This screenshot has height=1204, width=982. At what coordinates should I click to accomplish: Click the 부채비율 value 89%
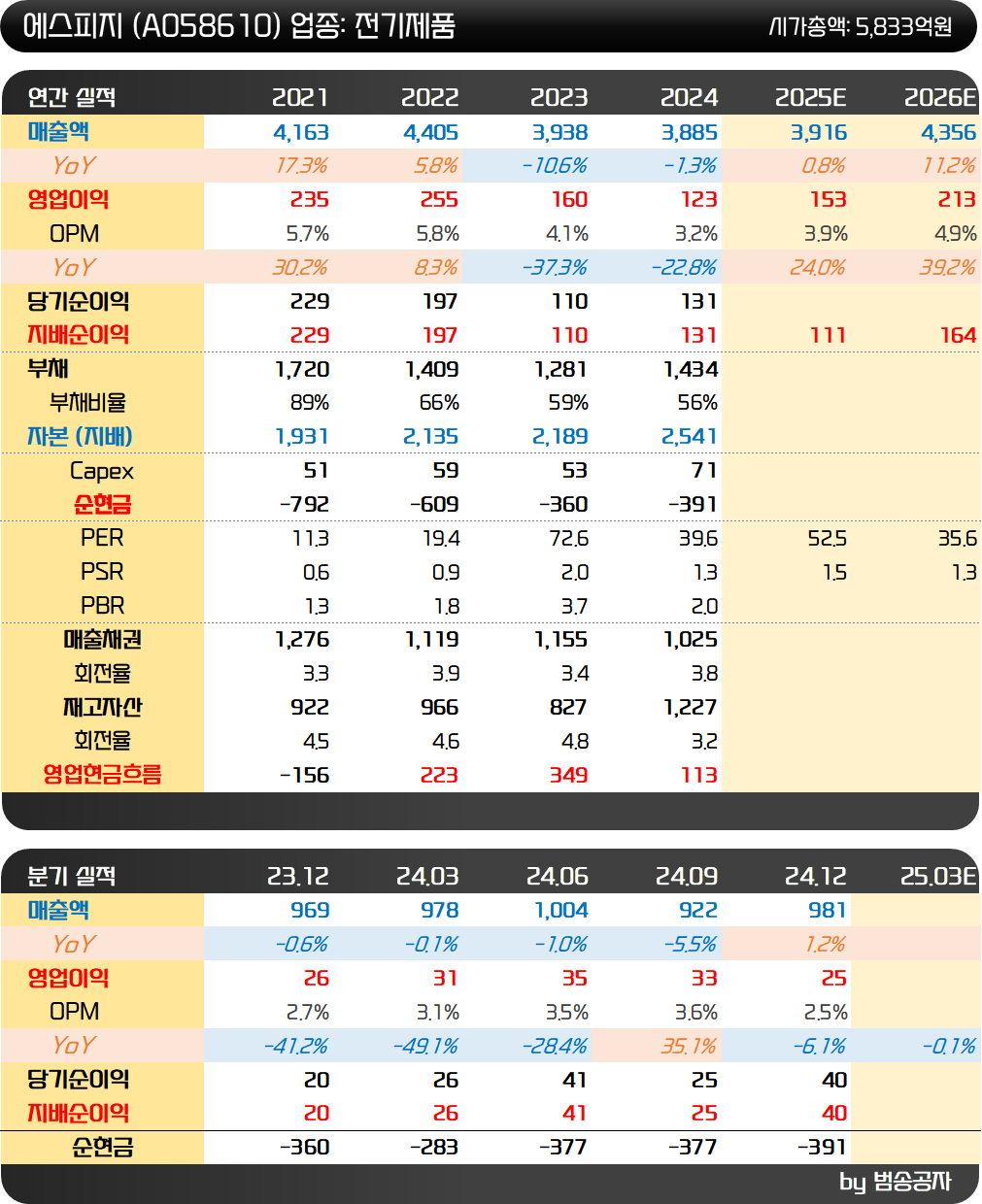(310, 402)
